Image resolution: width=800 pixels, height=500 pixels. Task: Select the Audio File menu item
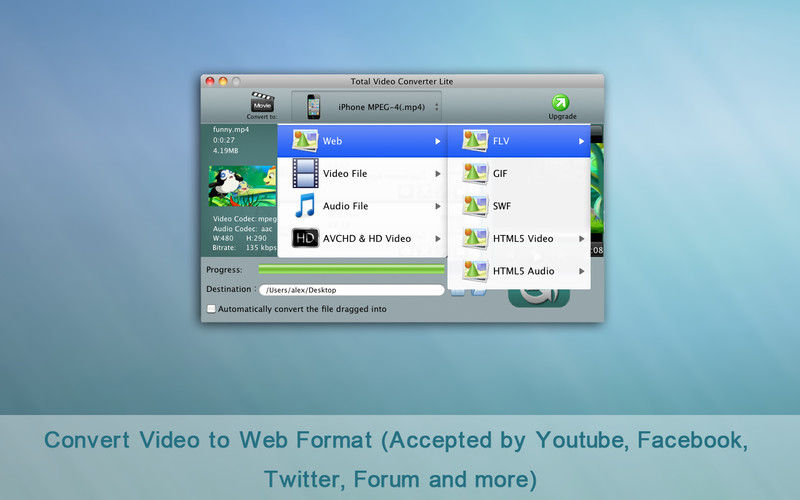(362, 206)
